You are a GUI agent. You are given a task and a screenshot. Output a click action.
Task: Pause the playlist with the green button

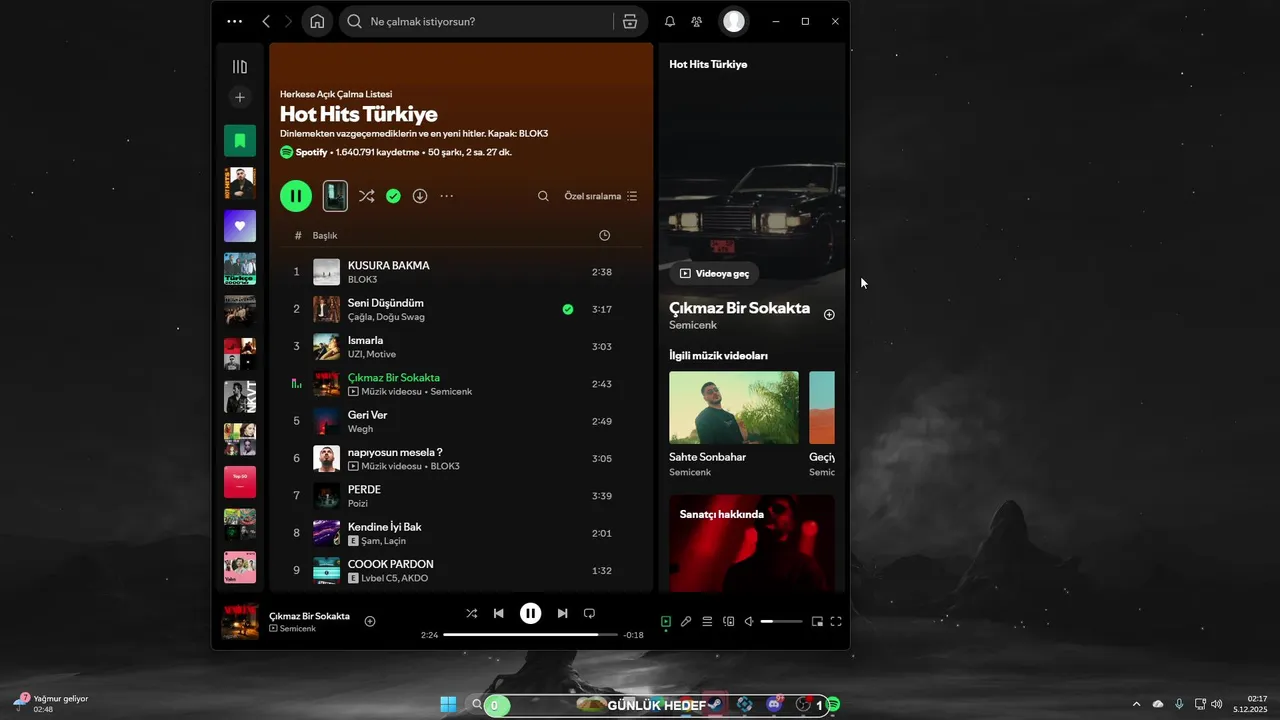296,196
